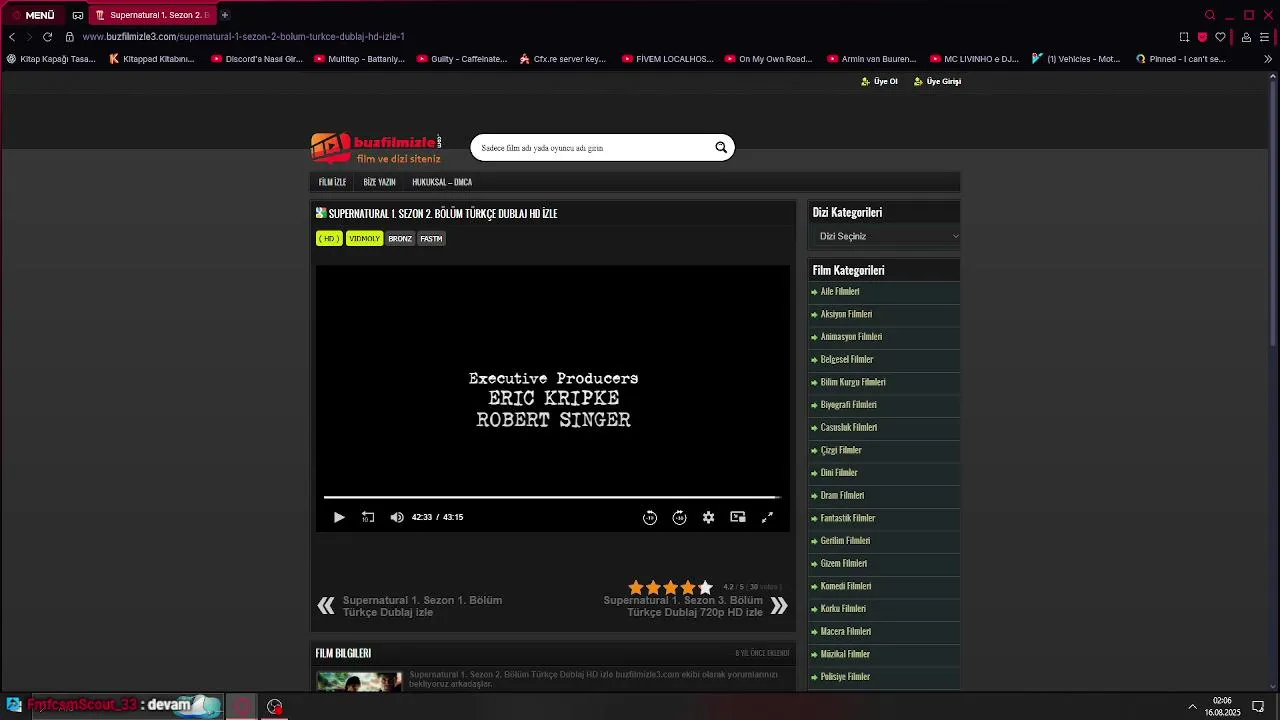1280x720 pixels.
Task: Open Aile Filmleri category
Action: coord(840,292)
